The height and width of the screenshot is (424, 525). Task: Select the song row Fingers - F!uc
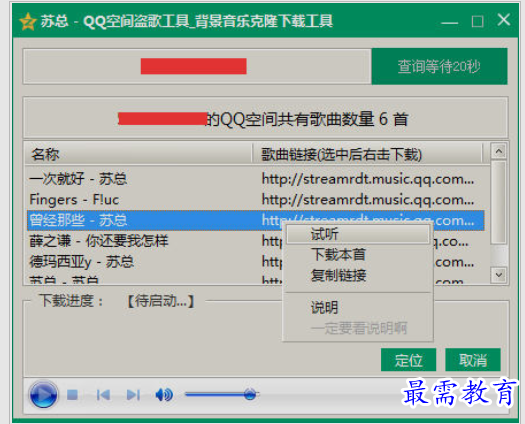click(256, 200)
